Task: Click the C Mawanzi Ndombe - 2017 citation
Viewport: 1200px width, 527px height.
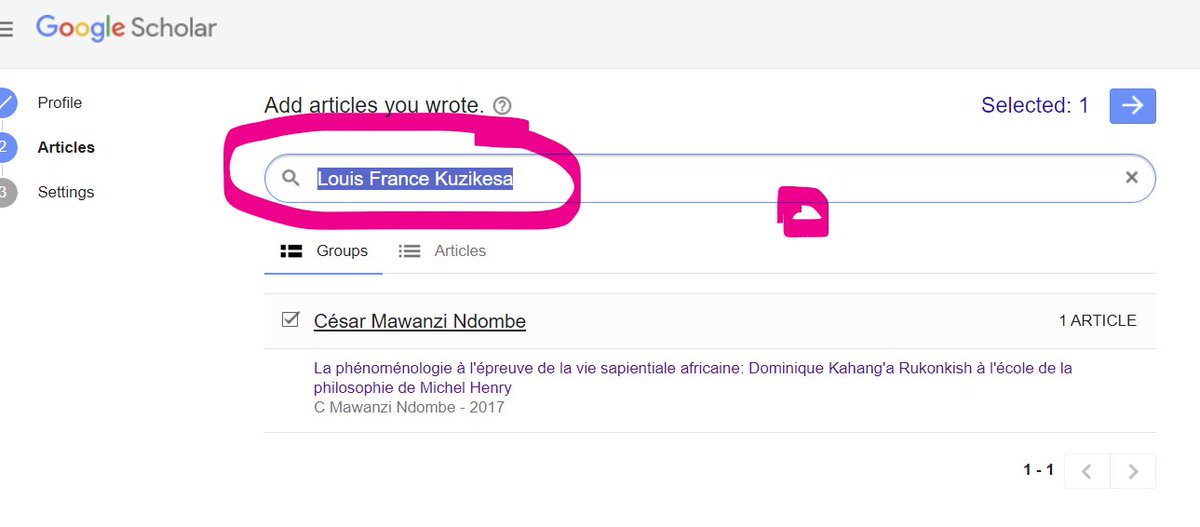Action: [x=409, y=407]
